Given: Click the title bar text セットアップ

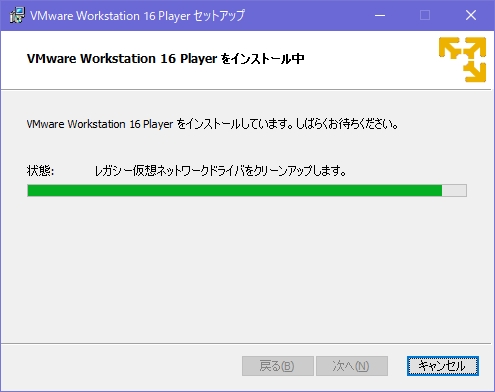Looking at the screenshot, I should (x=219, y=16).
